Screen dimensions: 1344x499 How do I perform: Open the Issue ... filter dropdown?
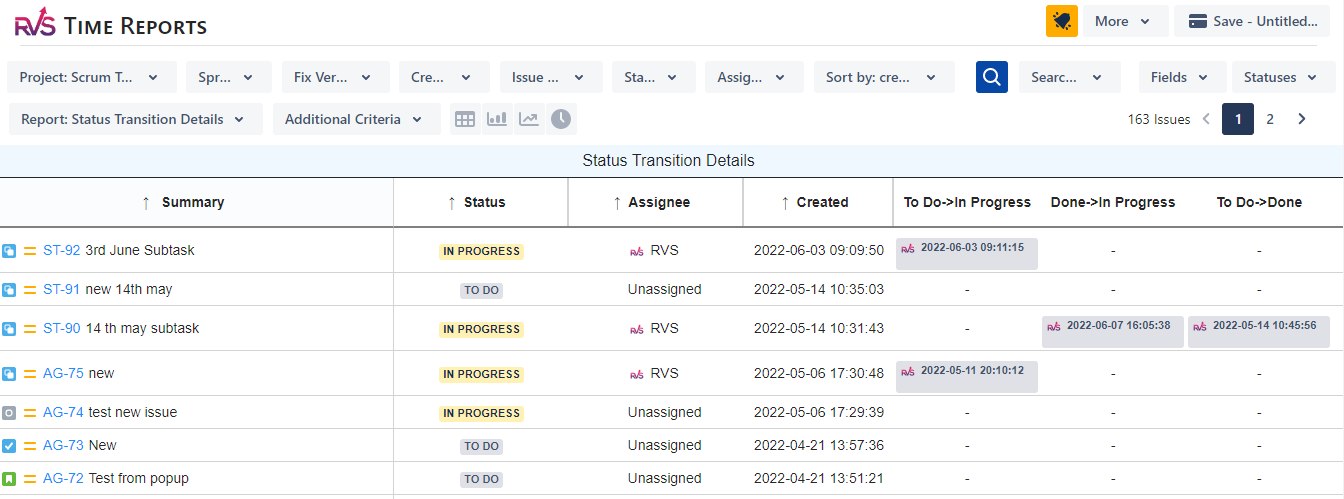point(551,77)
